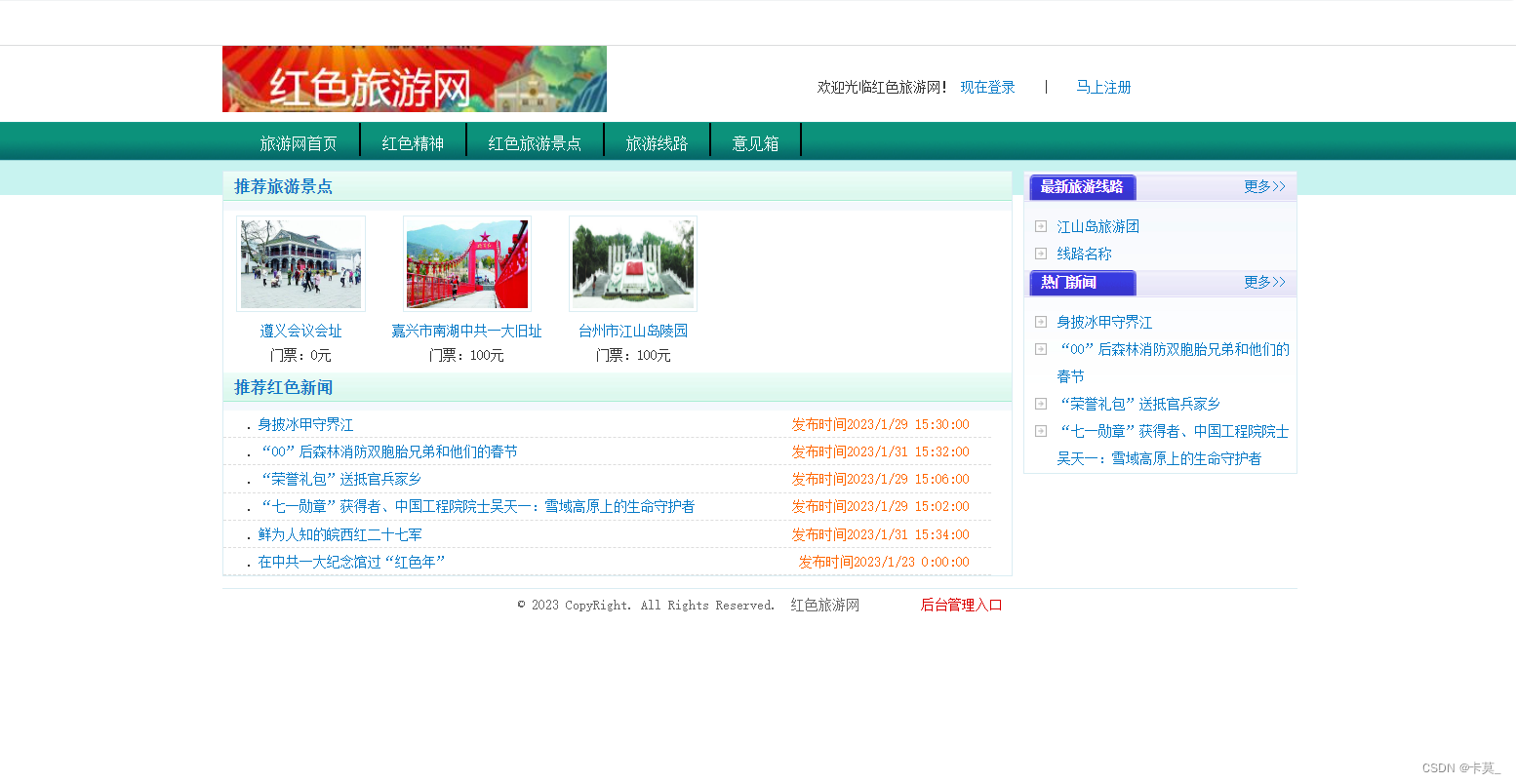This screenshot has width=1516, height=784.
Task: Open 旅游线路 from the top navigation bar
Action: coord(658,140)
